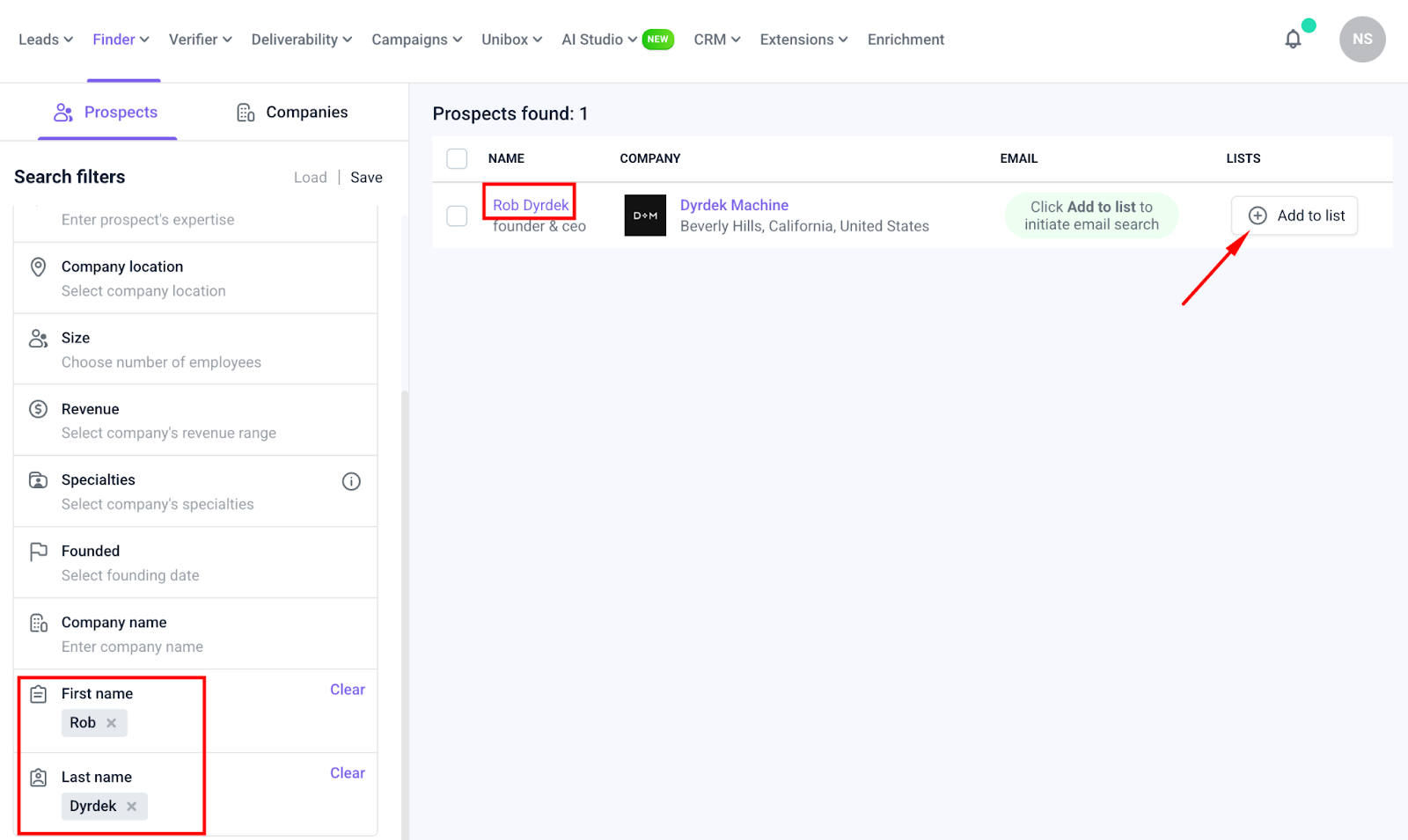Expand the Unibox menu
This screenshot has width=1408, height=840.
[512, 40]
